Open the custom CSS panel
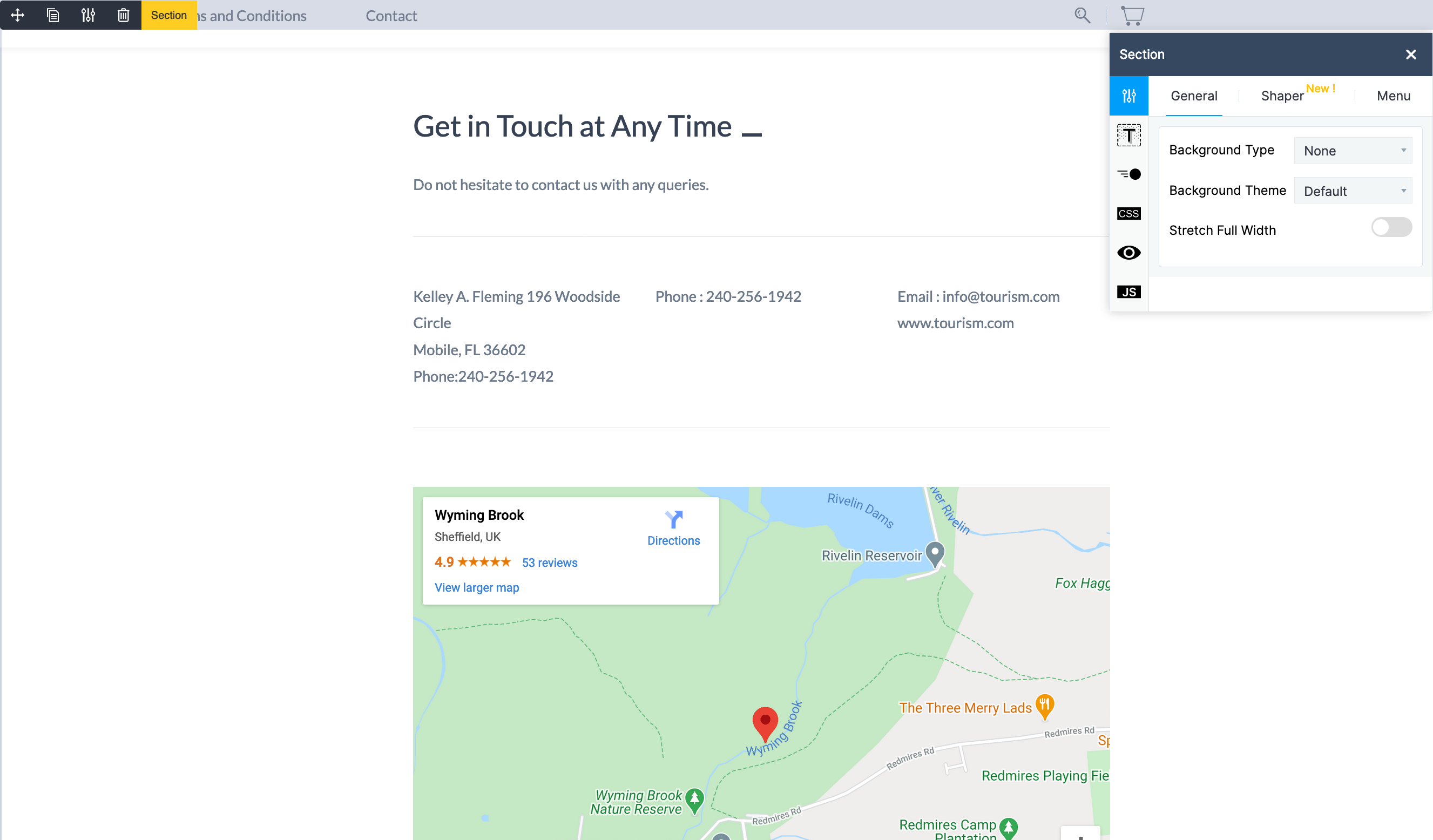 [x=1129, y=213]
